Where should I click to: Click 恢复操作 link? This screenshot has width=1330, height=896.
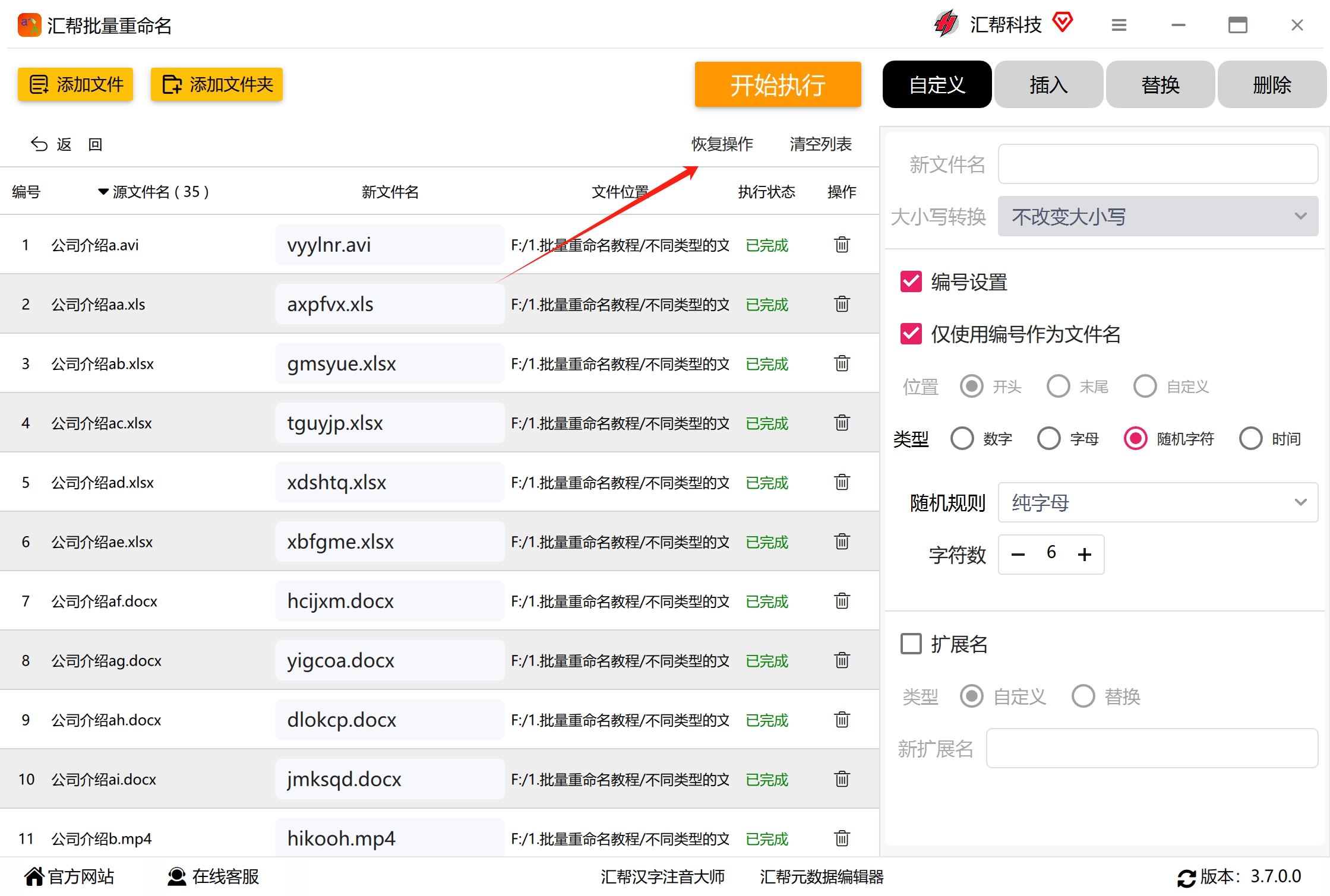point(722,144)
